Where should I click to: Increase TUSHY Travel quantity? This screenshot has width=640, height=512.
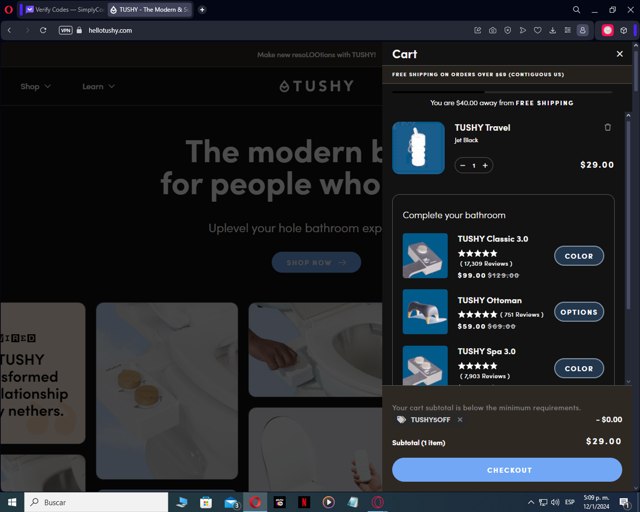tap(485, 165)
